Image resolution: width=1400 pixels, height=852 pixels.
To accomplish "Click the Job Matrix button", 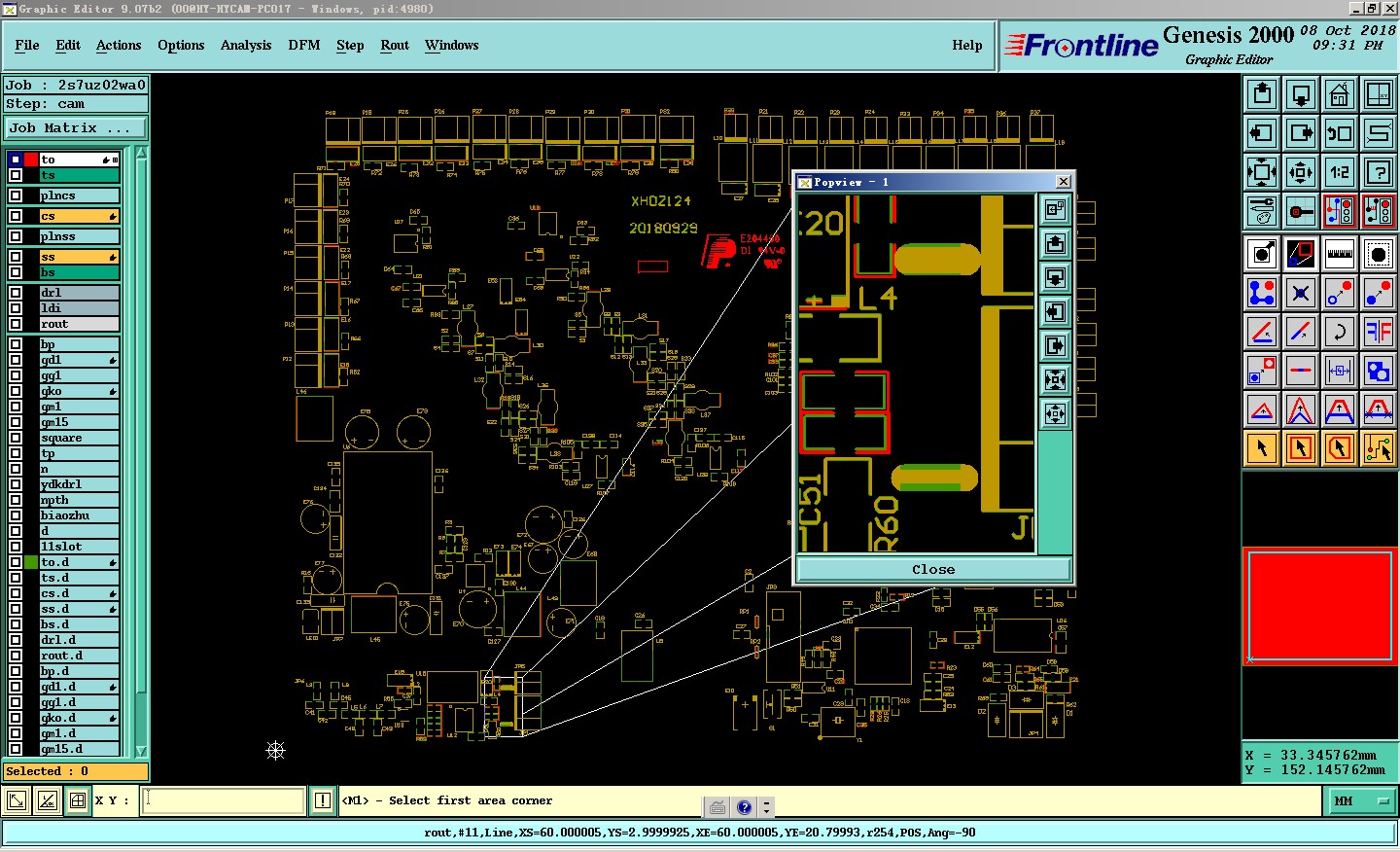I will tap(76, 127).
